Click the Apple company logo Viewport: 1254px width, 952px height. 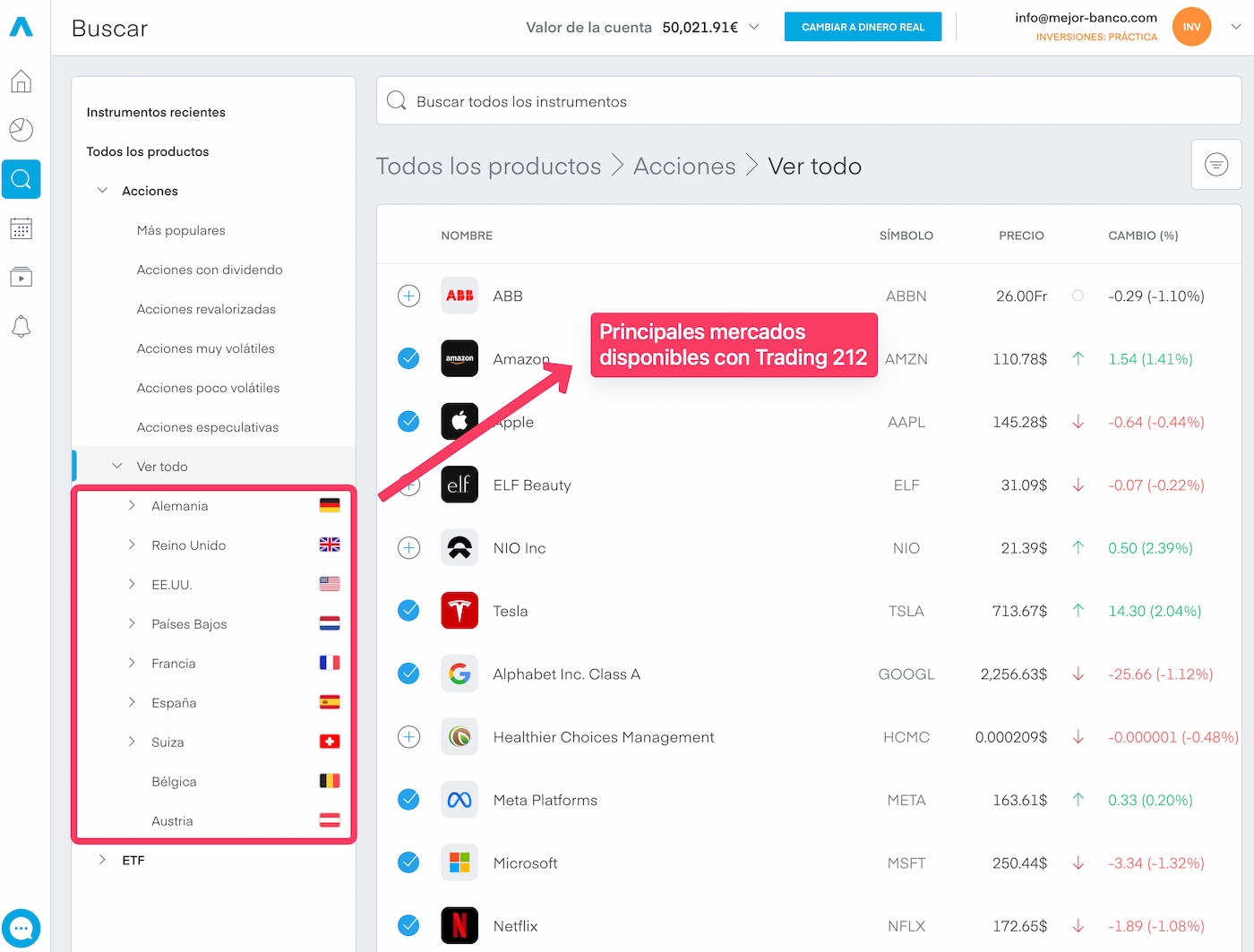pyautogui.click(x=460, y=421)
